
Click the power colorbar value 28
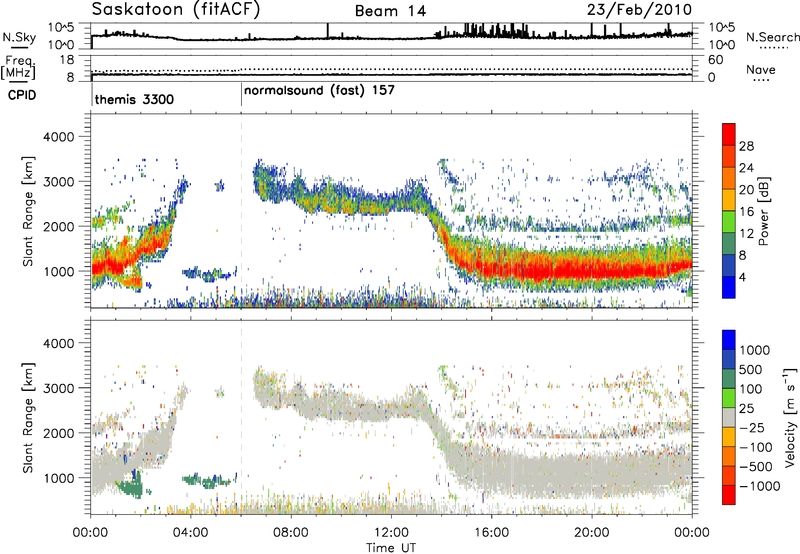746,146
